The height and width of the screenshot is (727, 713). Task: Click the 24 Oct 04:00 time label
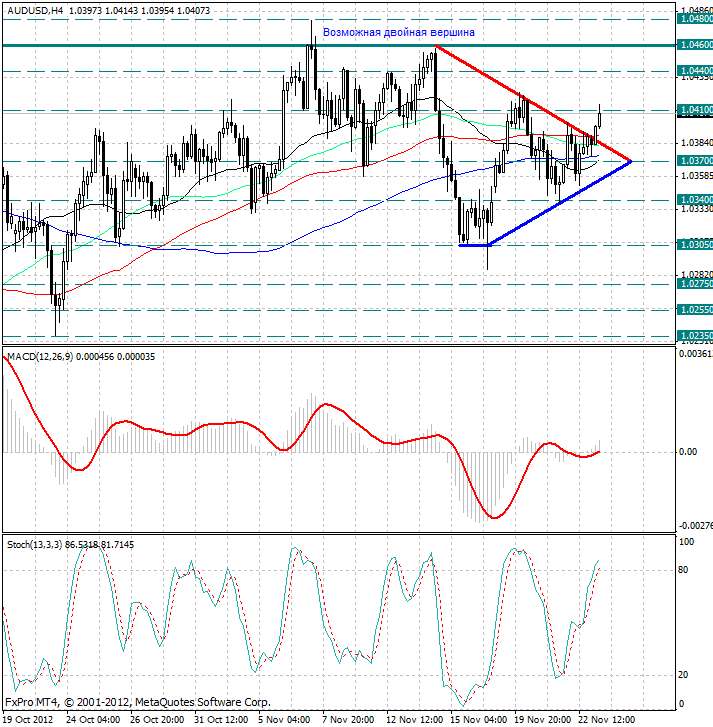[93, 719]
